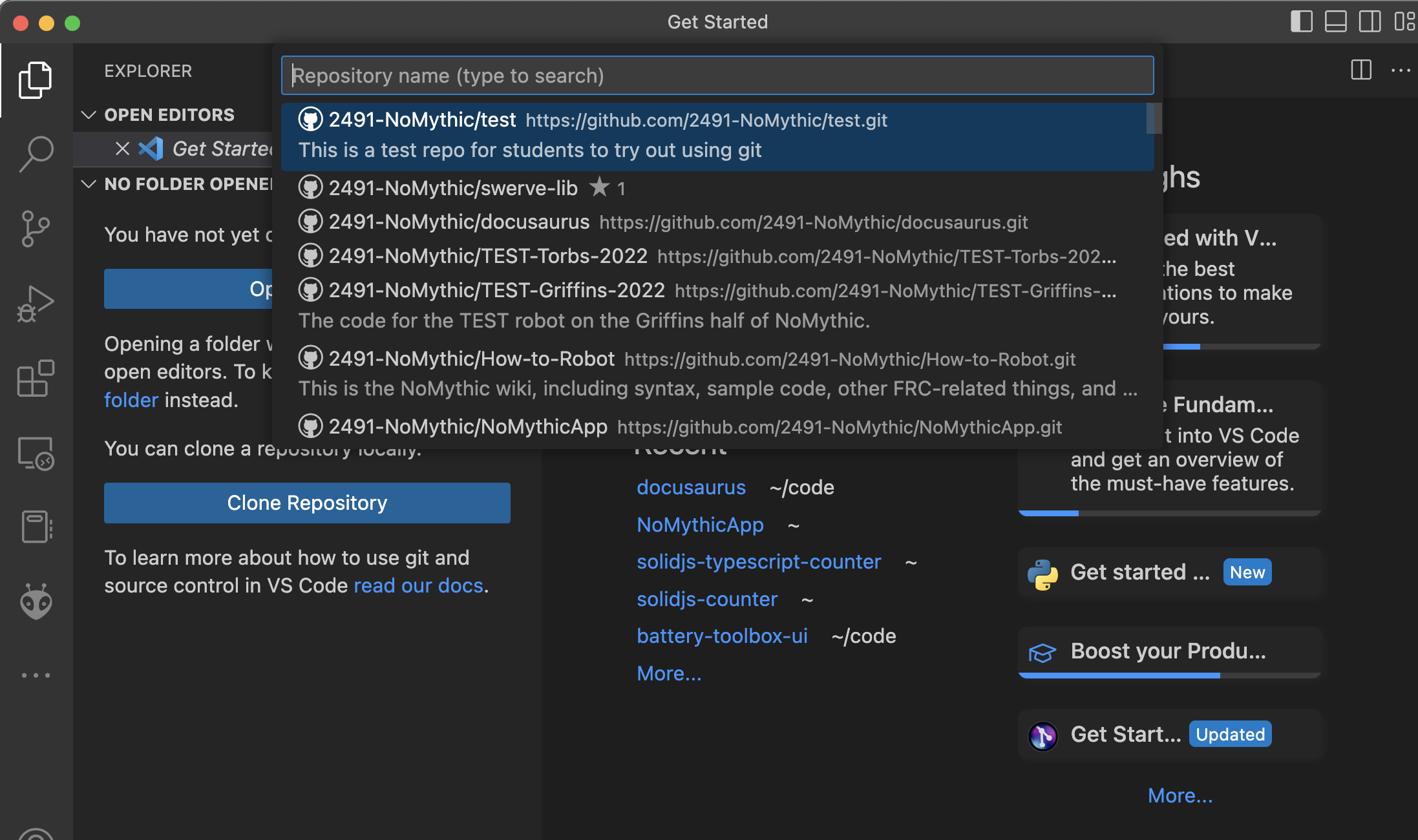
Task: Click Clone Repository button
Action: (307, 502)
